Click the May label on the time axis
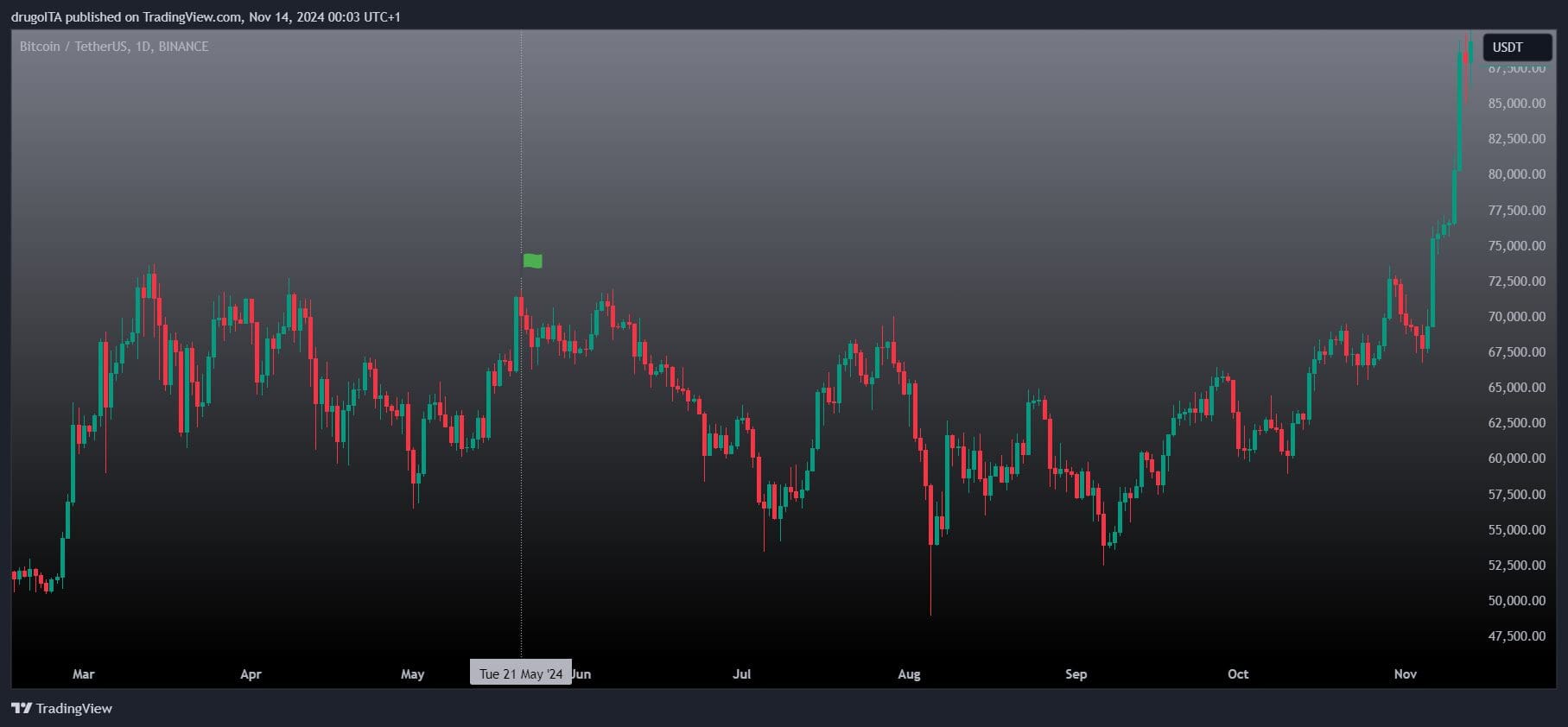 coord(413,673)
